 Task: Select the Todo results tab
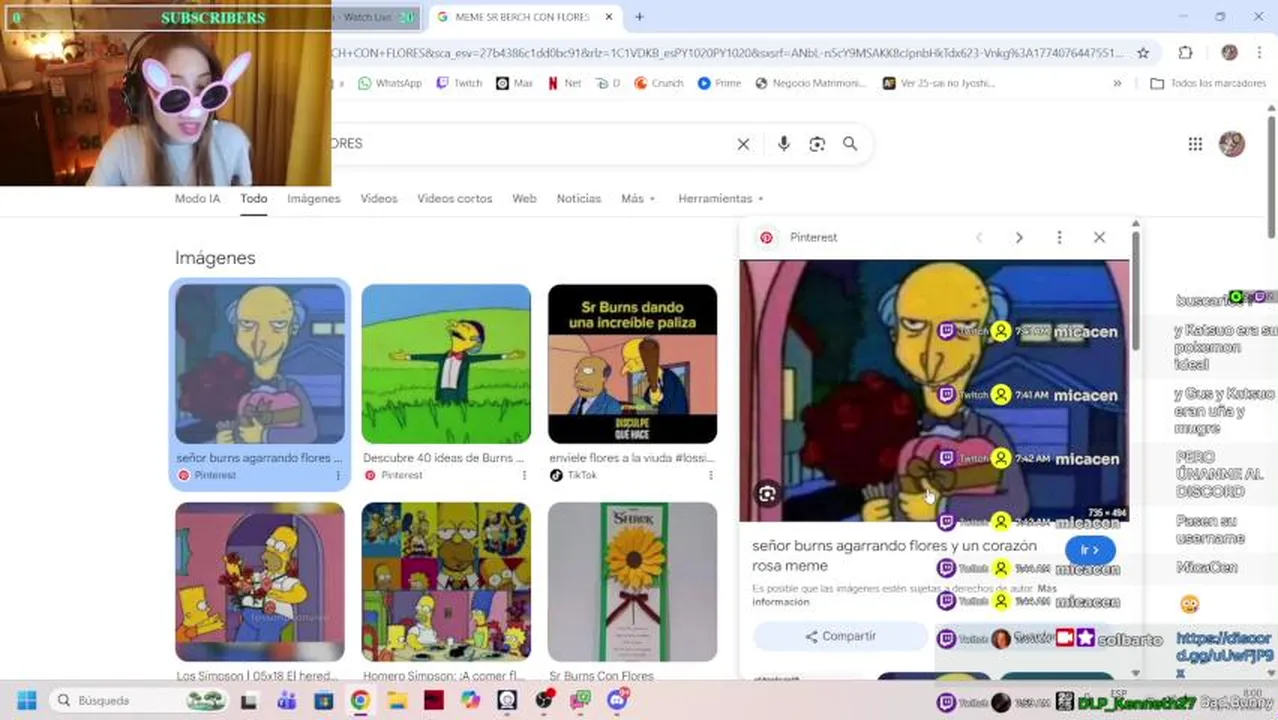253,198
